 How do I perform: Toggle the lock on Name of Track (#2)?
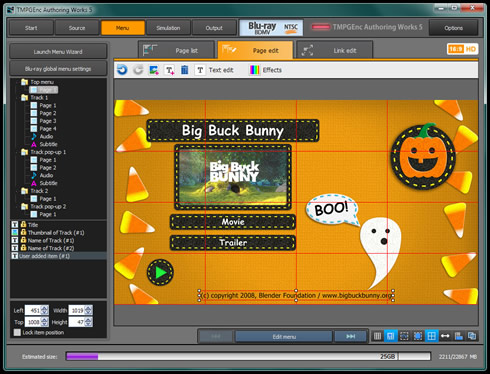tap(23, 248)
